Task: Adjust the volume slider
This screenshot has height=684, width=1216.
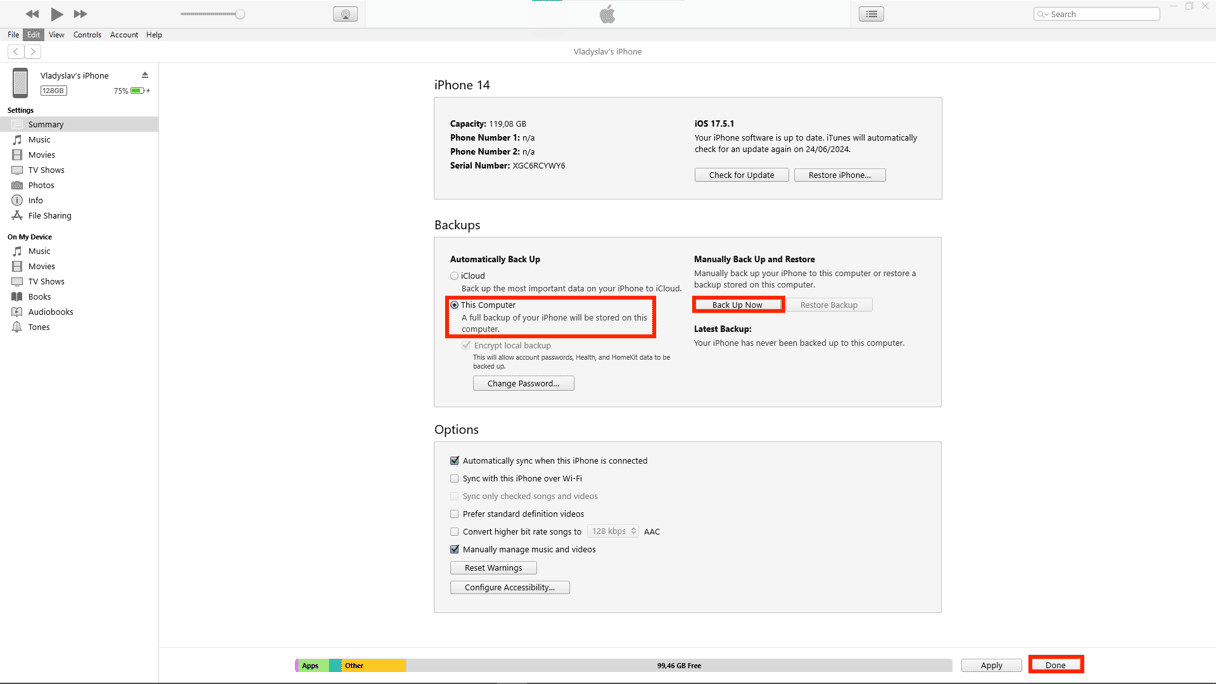Action: pyautogui.click(x=240, y=14)
